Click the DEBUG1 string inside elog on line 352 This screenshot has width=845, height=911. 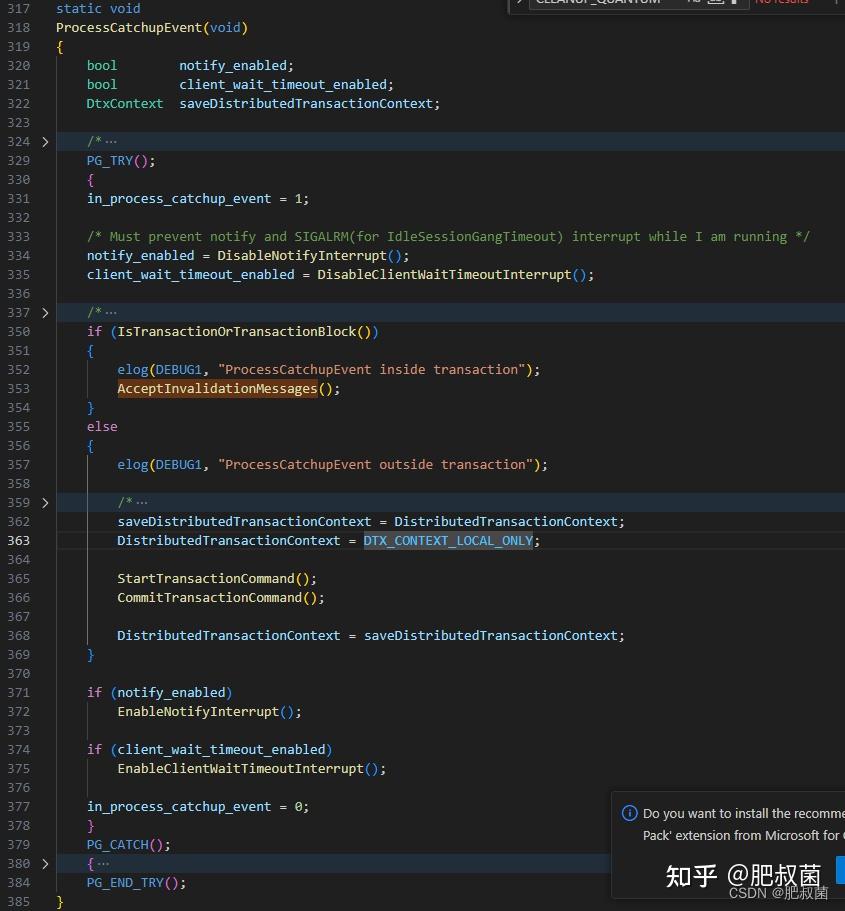[178, 369]
